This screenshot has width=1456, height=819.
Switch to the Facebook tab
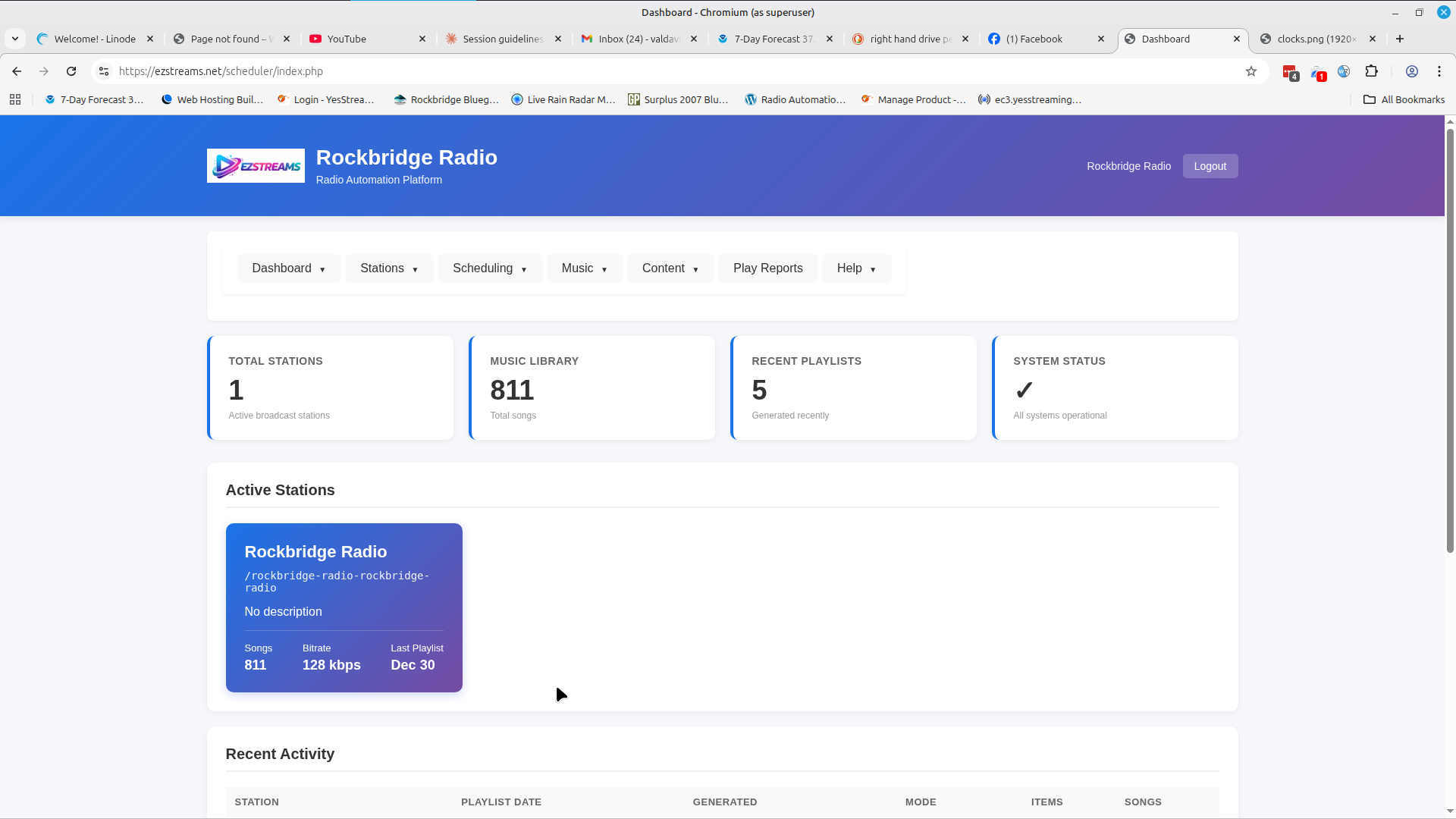pos(1037,39)
